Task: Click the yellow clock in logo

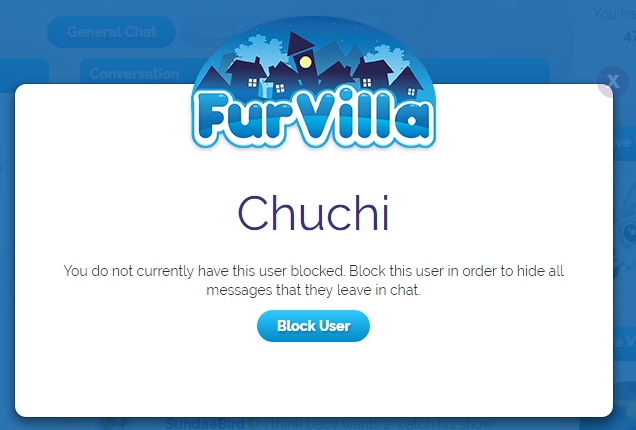Action: (305, 62)
